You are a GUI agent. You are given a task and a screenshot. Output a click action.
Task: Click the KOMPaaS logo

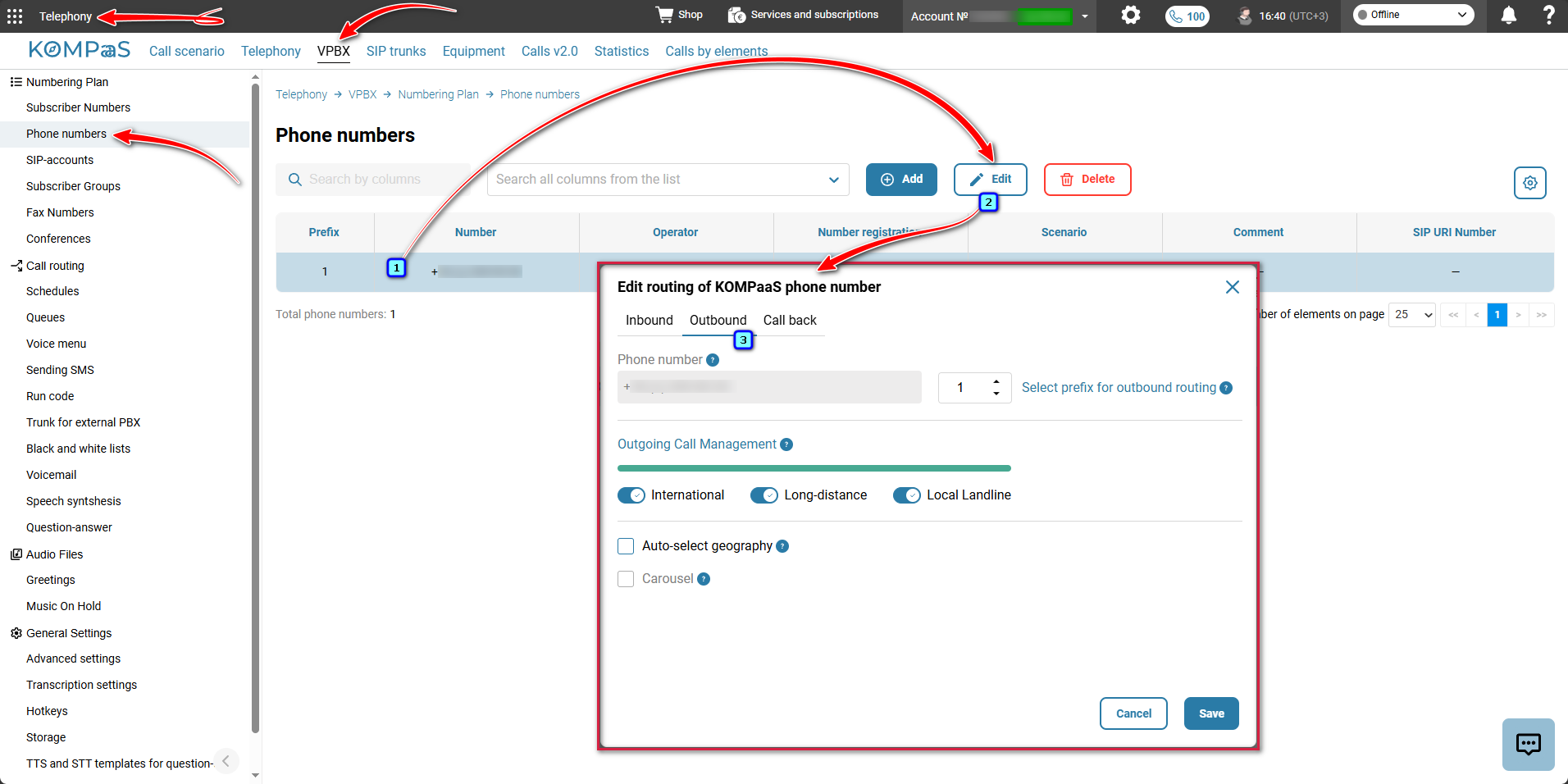(x=80, y=50)
